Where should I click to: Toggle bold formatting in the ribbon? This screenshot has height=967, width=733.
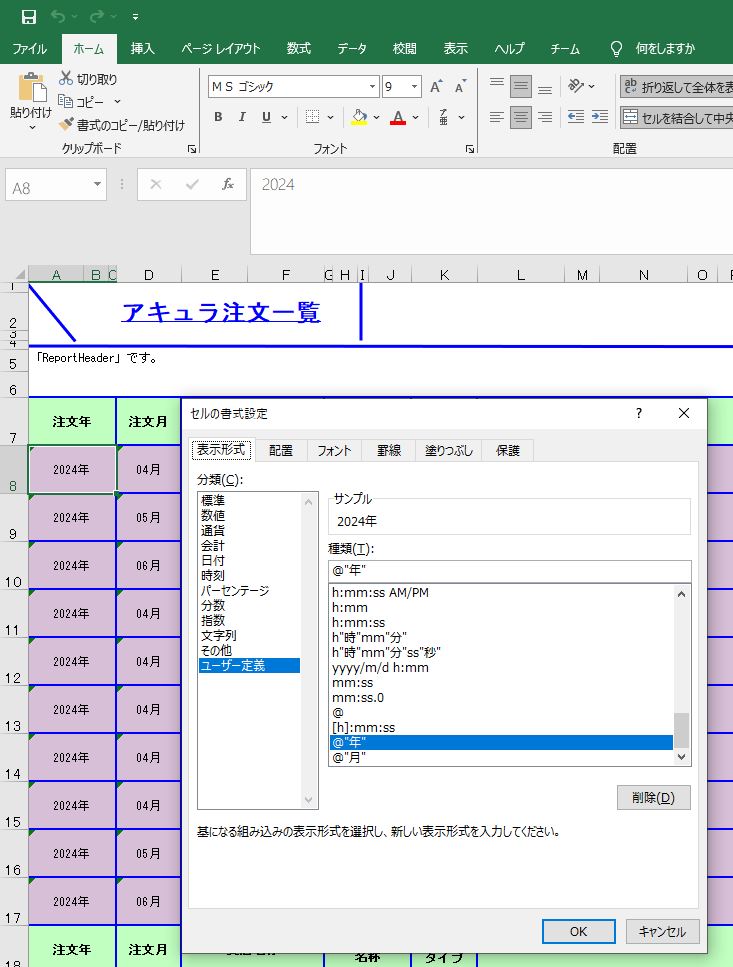(218, 117)
